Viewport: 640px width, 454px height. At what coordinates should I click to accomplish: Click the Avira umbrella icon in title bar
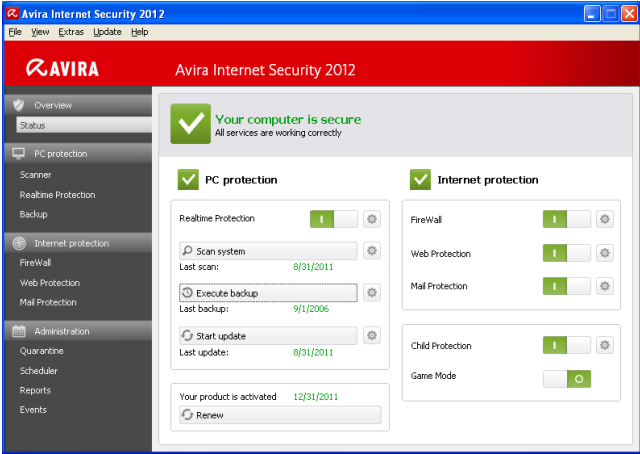point(12,13)
